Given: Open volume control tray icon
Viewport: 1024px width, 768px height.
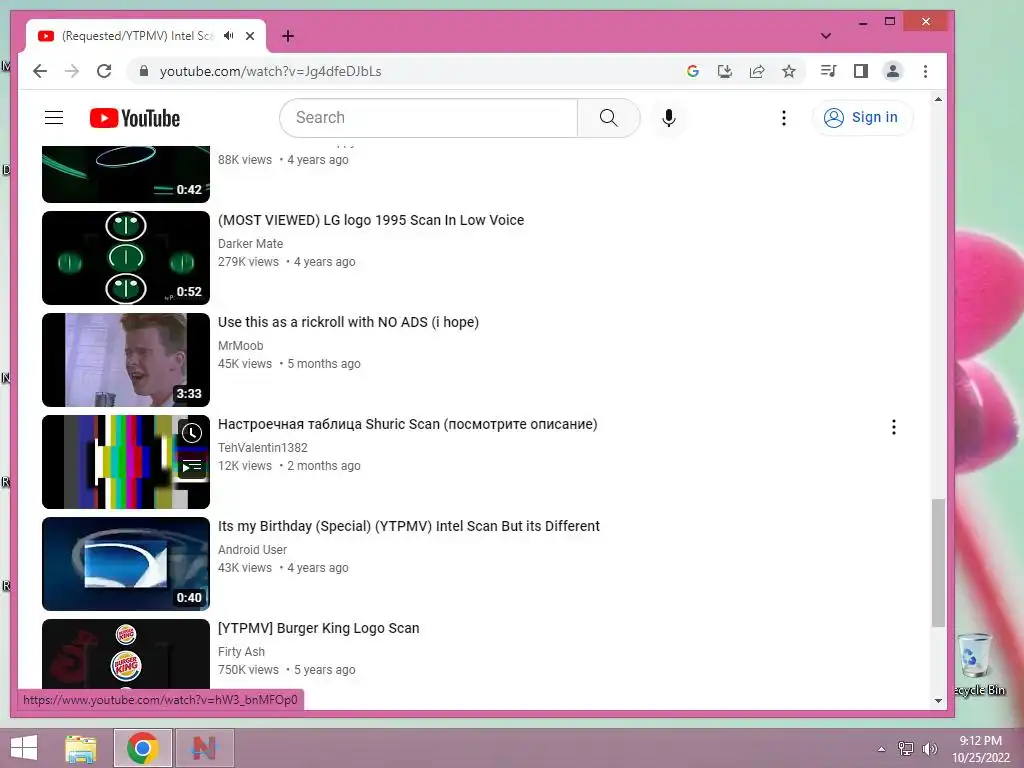Looking at the screenshot, I should [x=929, y=748].
